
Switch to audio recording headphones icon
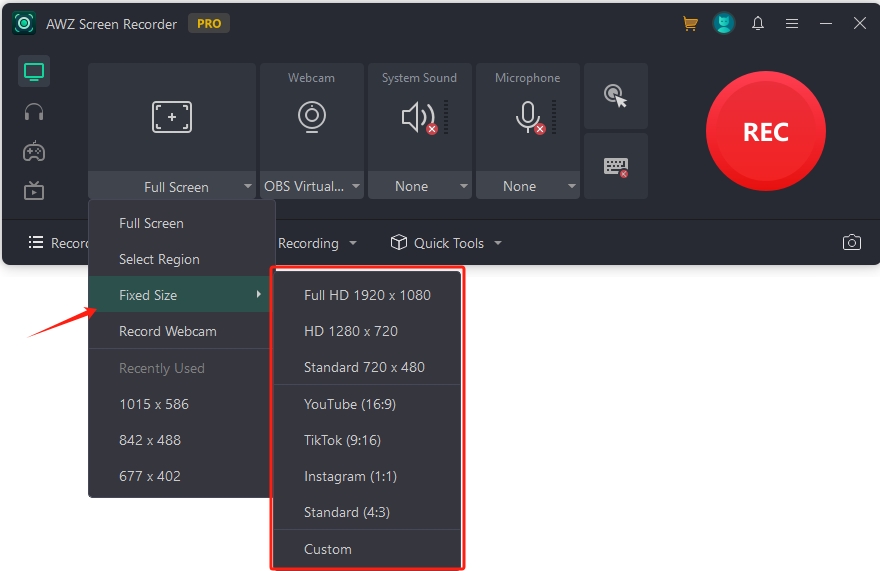(x=34, y=112)
